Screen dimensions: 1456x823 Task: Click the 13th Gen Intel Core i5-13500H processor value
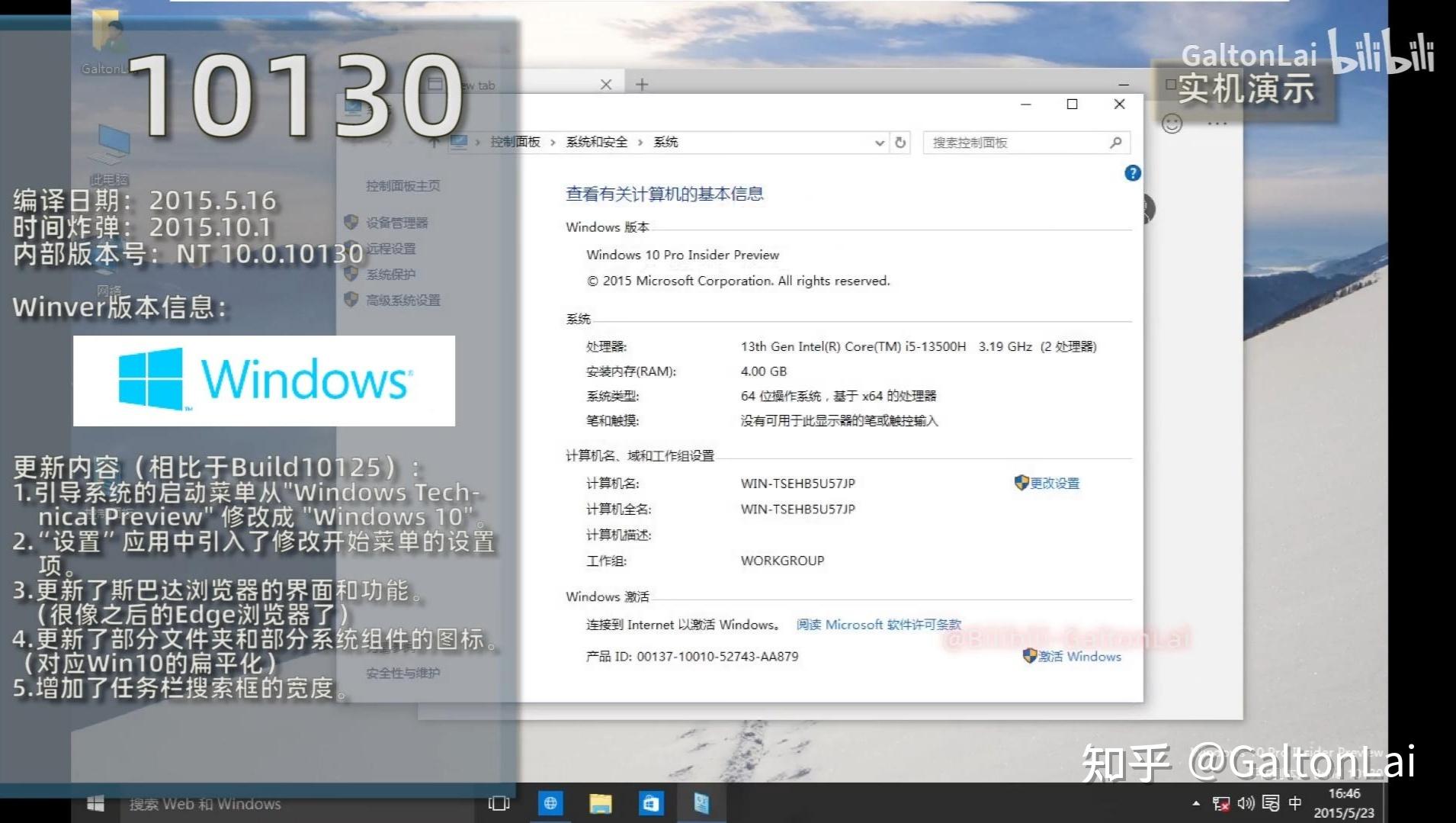coord(919,346)
